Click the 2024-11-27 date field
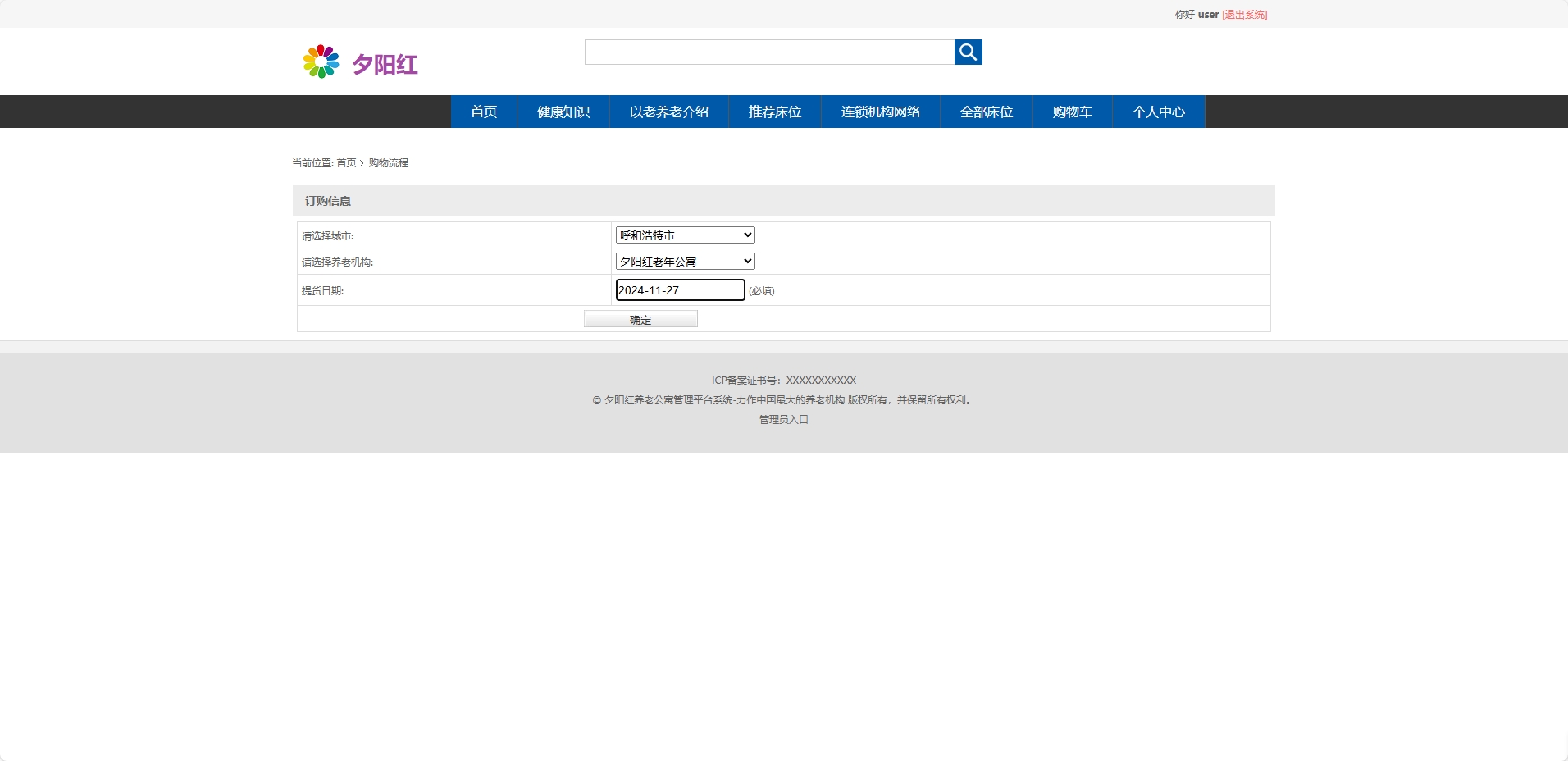 point(679,289)
